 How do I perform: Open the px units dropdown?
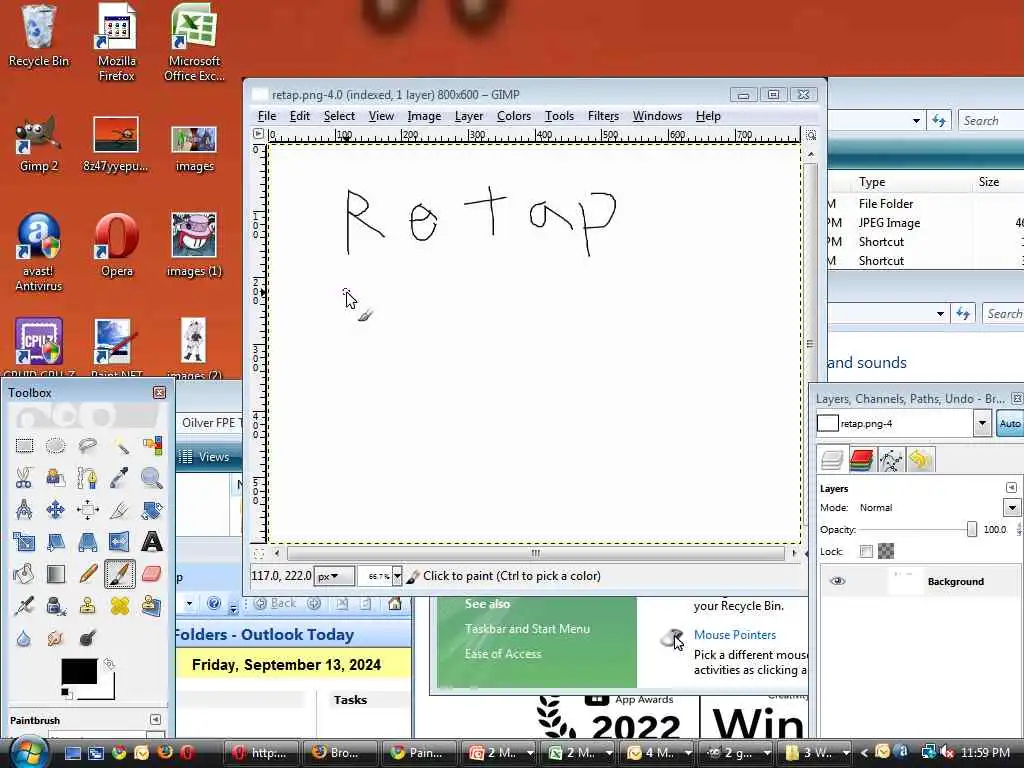(334, 576)
